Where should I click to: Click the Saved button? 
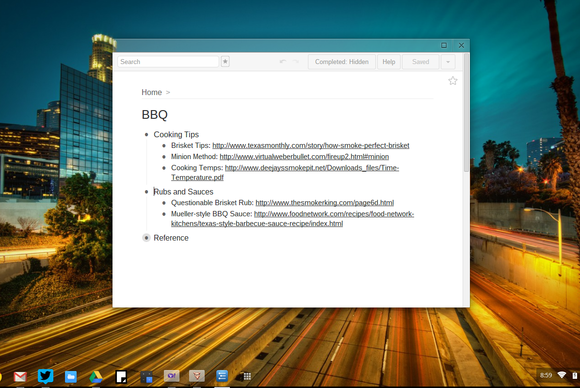click(x=421, y=62)
